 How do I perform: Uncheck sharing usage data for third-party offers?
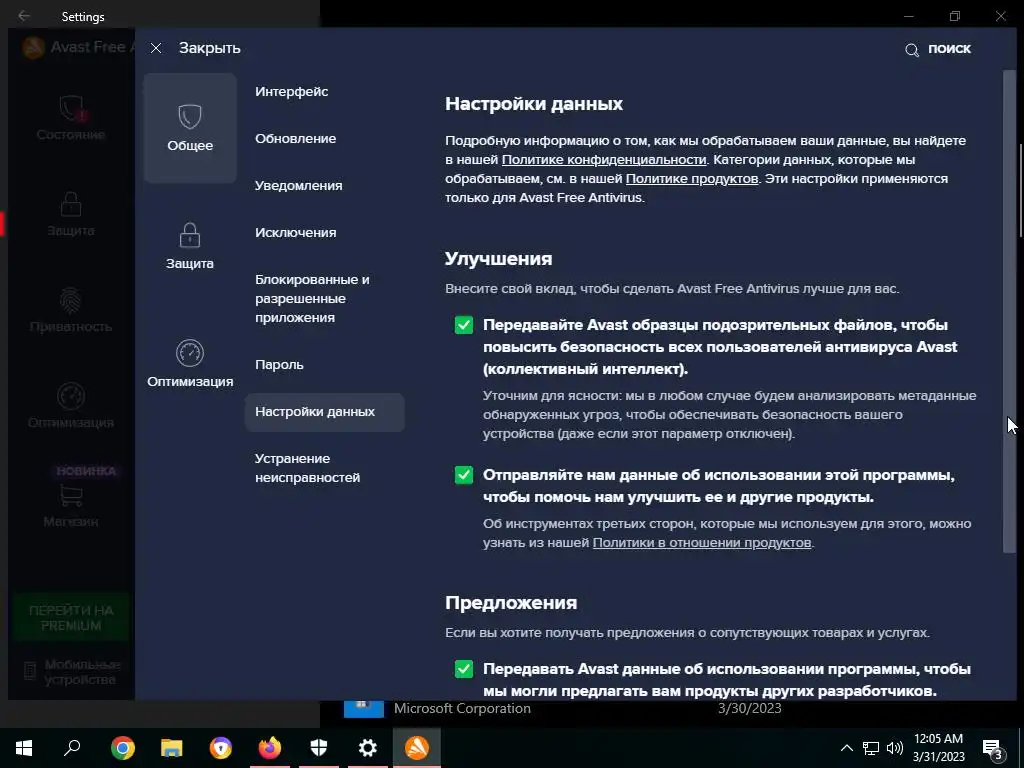pyautogui.click(x=464, y=669)
